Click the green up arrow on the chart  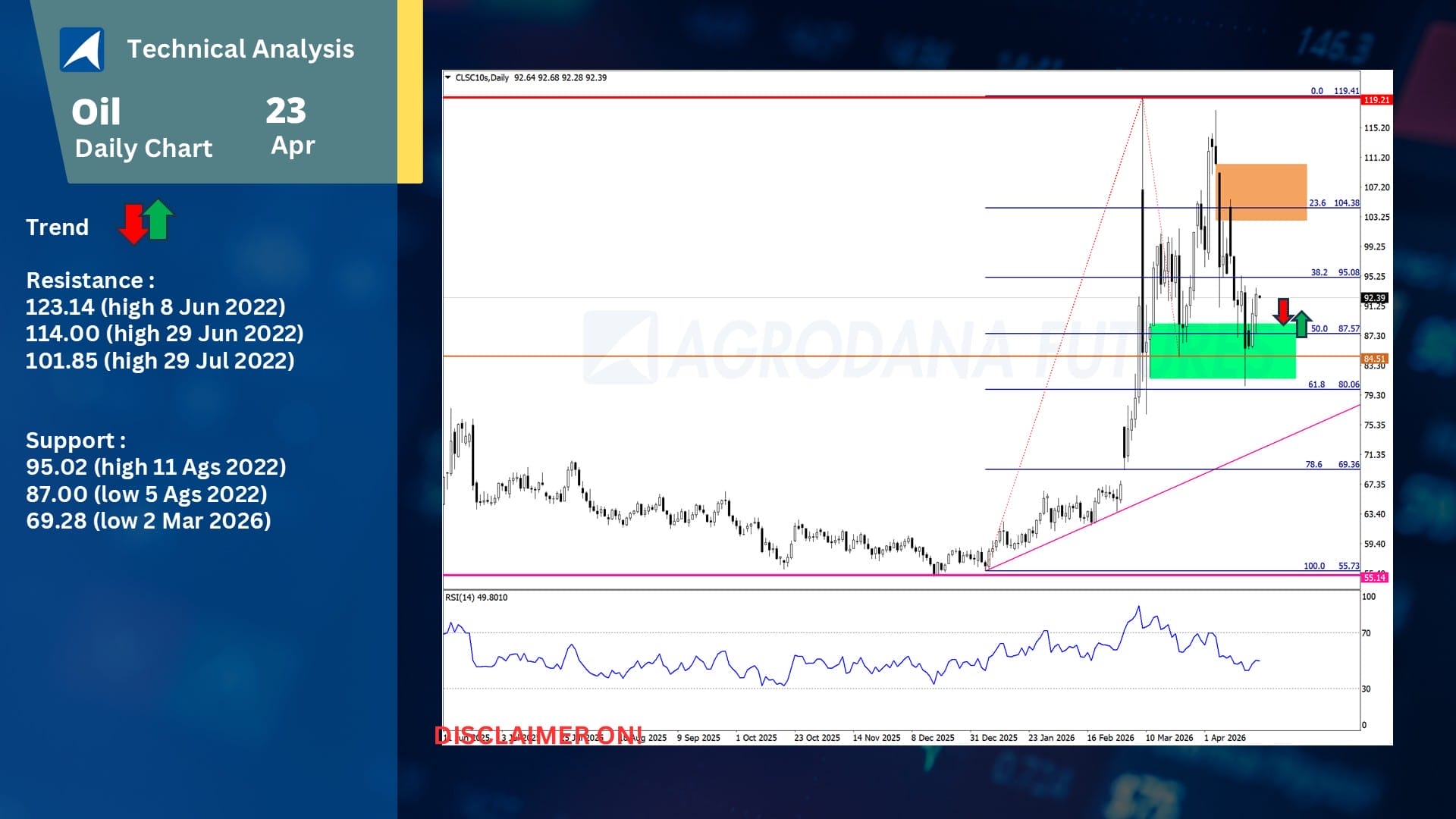pos(1301,324)
